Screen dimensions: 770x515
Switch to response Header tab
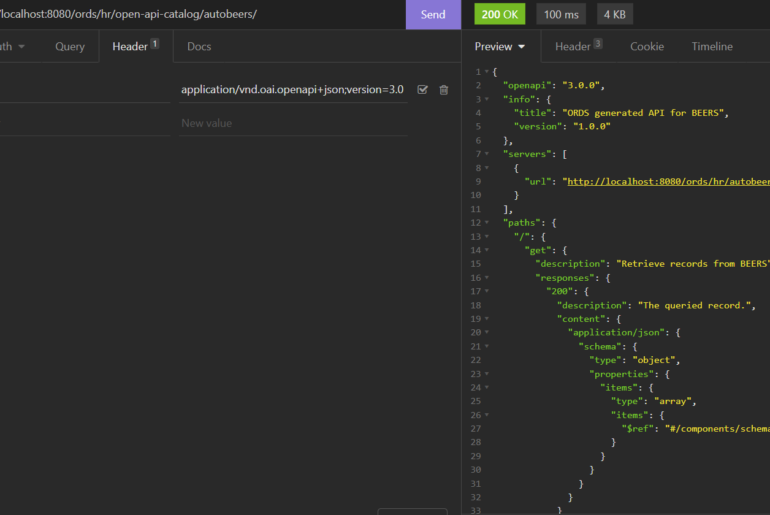[578, 47]
